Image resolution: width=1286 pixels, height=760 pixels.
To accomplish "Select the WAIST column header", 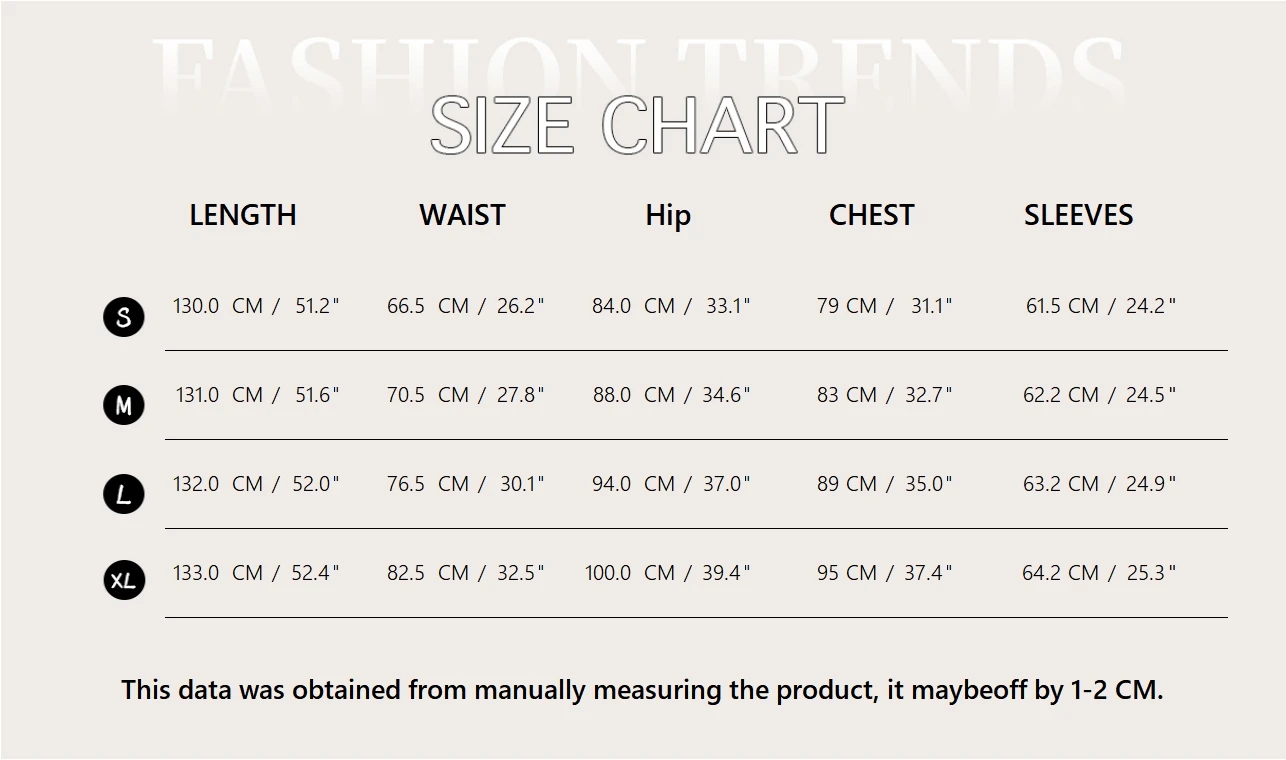I will (x=462, y=215).
